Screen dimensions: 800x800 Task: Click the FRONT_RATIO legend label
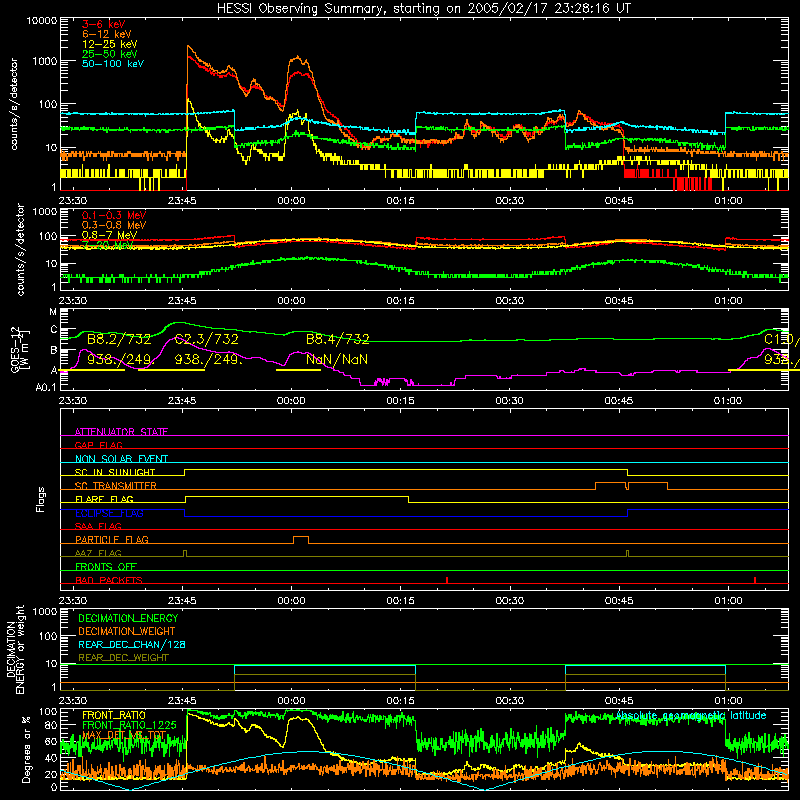114,715
